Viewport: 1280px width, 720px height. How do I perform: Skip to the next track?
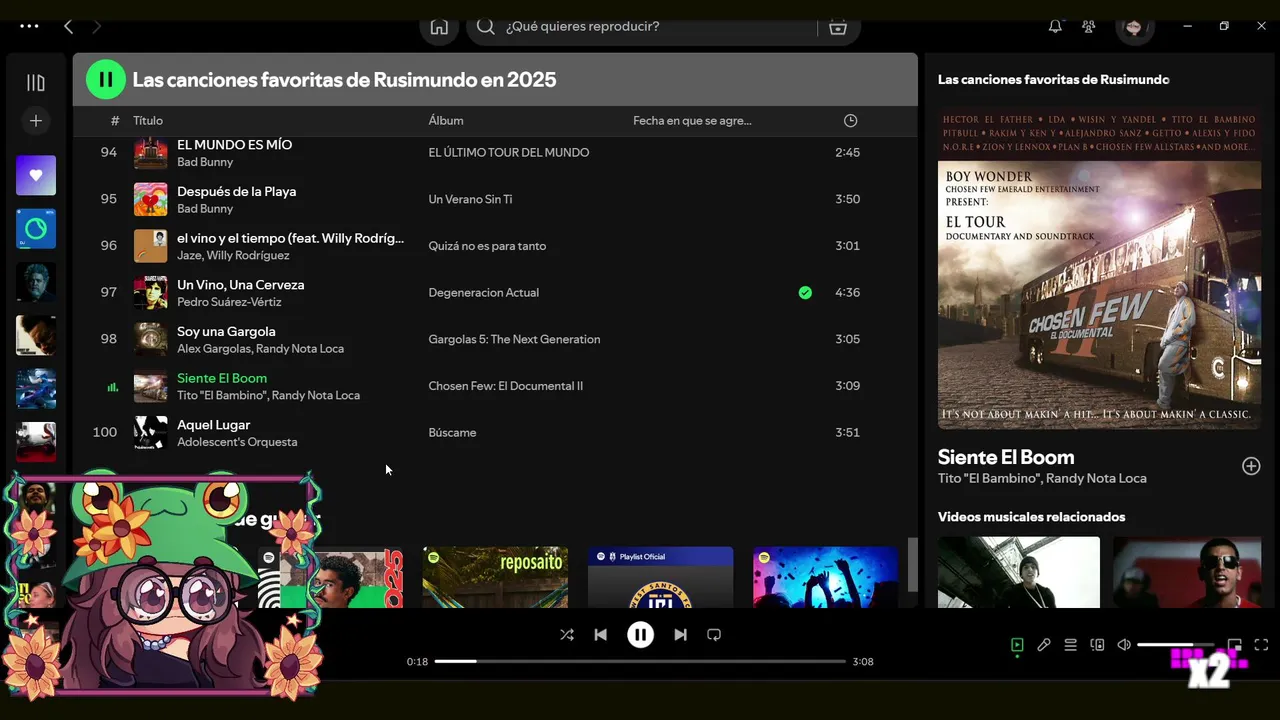680,635
